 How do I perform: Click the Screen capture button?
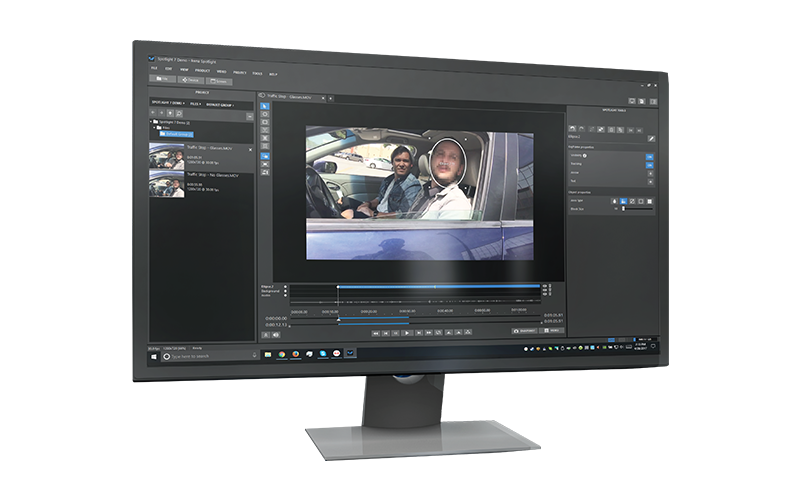coord(219,81)
